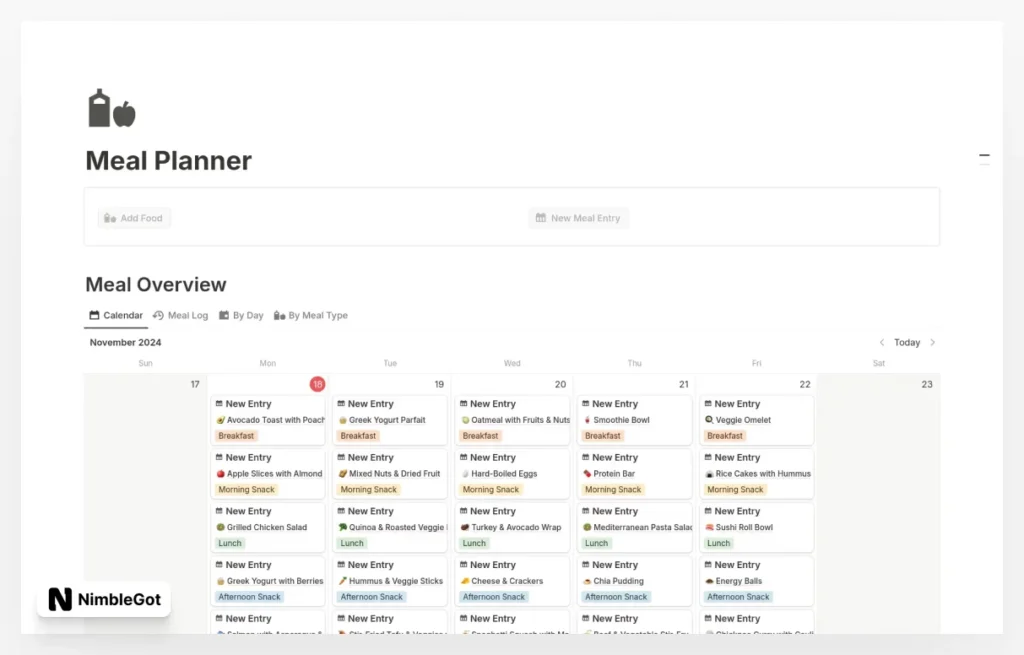
Task: Select highlighted date 18
Action: point(317,384)
